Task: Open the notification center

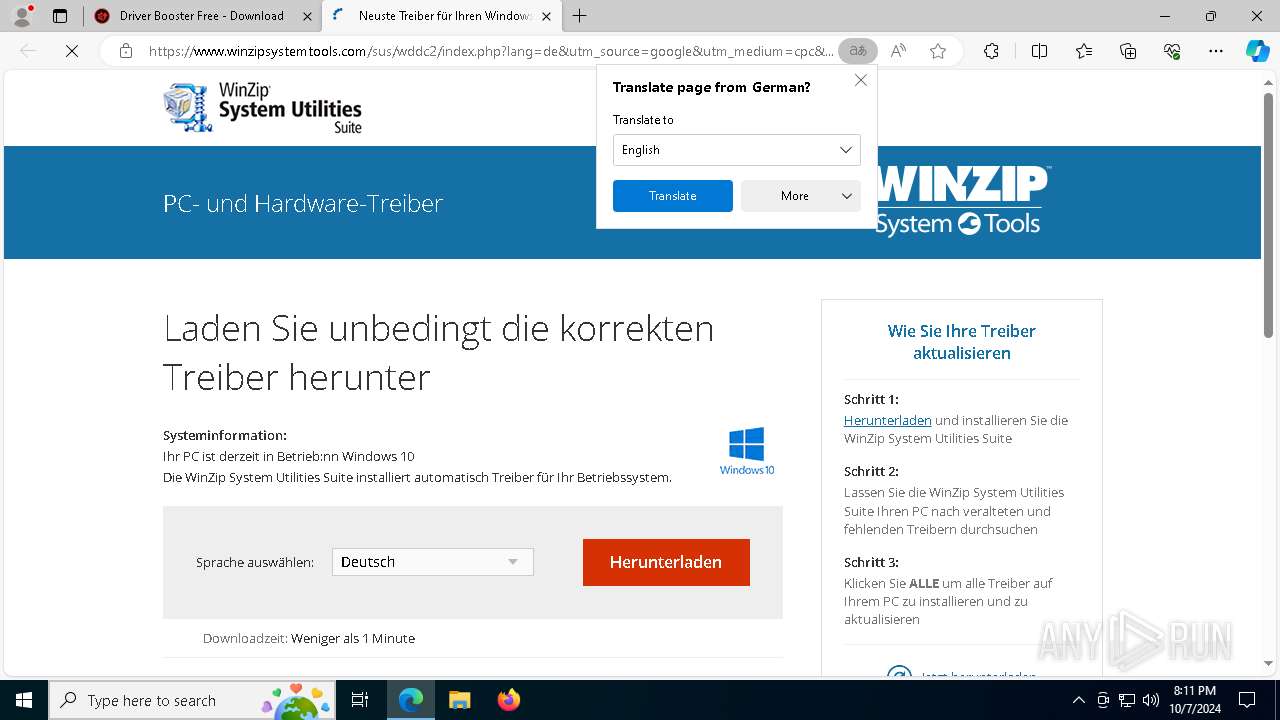Action: pyautogui.click(x=1247, y=700)
